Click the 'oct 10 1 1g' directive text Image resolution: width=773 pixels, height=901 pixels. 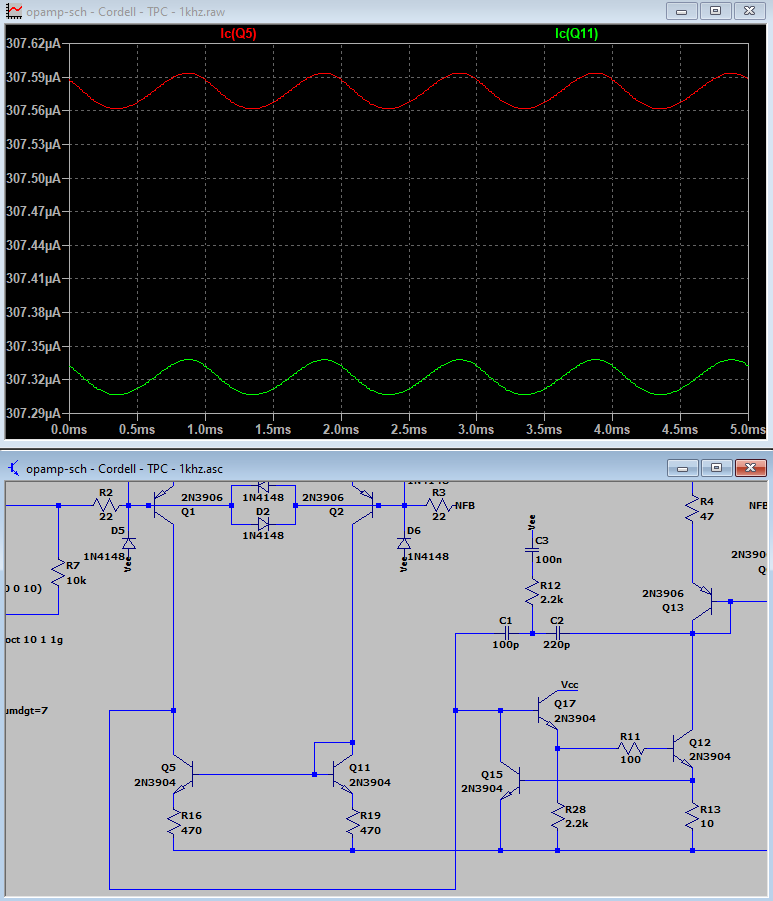pyautogui.click(x=34, y=640)
